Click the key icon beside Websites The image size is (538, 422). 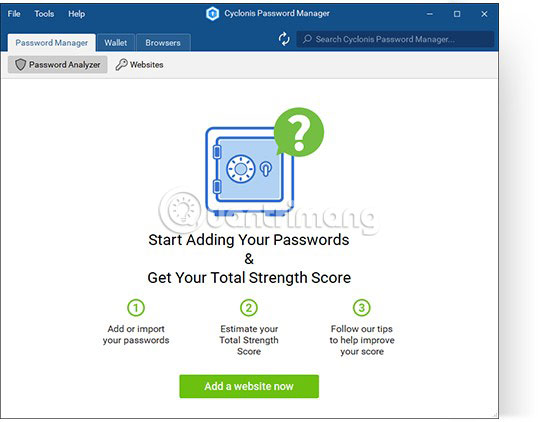(121, 65)
